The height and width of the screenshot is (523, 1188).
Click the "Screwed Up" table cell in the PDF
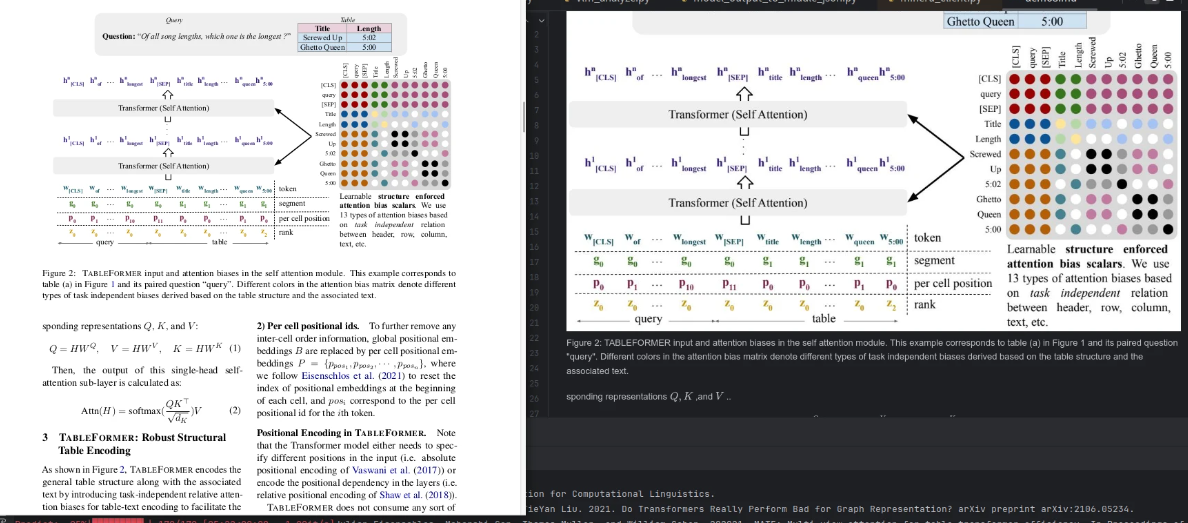tap(323, 37)
